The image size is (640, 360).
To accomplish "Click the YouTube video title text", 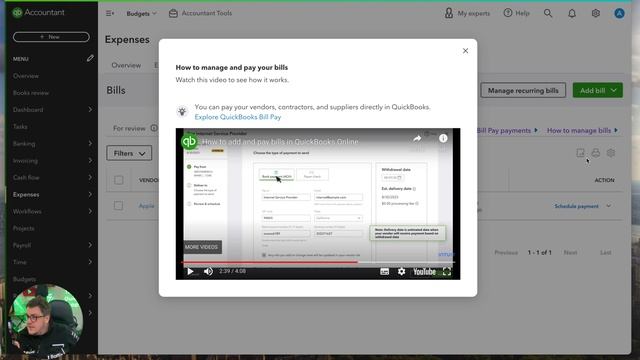I will (280, 142).
